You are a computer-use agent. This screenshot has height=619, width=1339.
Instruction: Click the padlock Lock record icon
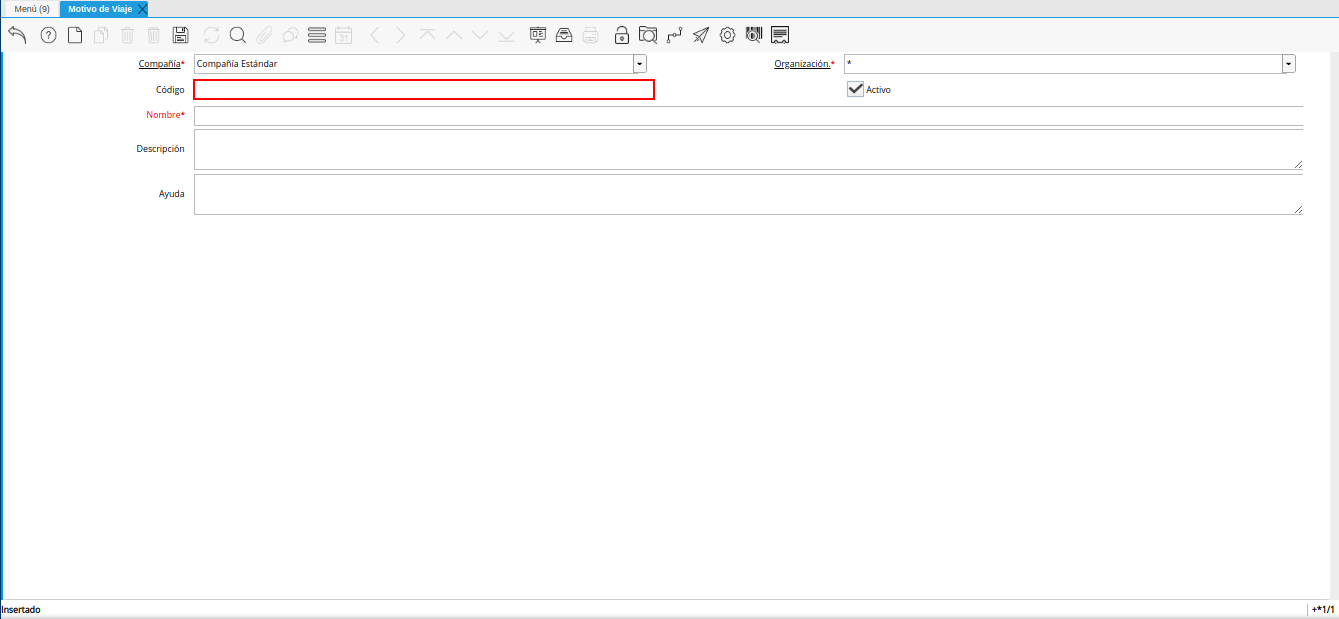click(x=622, y=35)
